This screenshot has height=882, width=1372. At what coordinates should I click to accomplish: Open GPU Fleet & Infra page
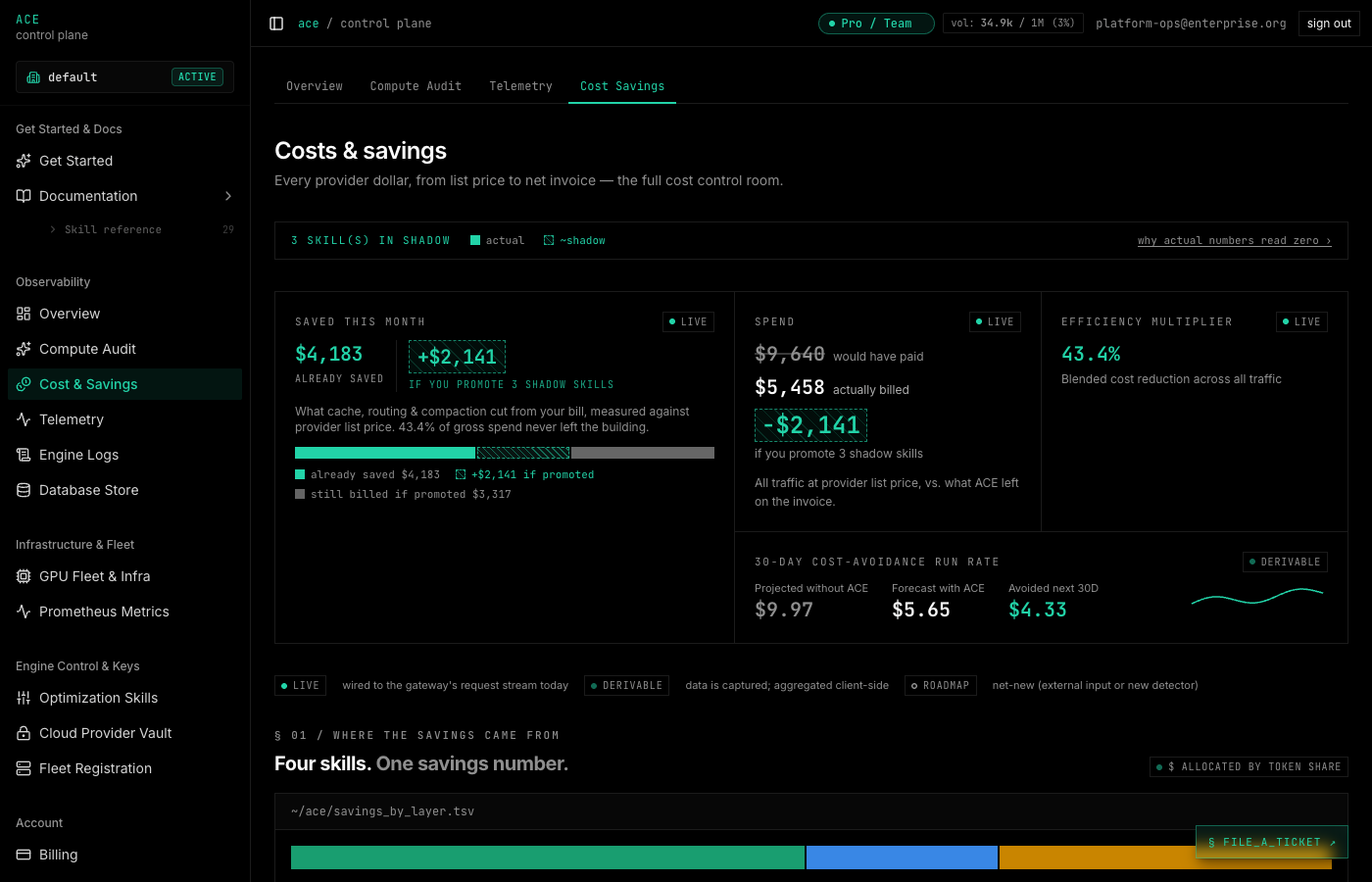[x=124, y=576]
